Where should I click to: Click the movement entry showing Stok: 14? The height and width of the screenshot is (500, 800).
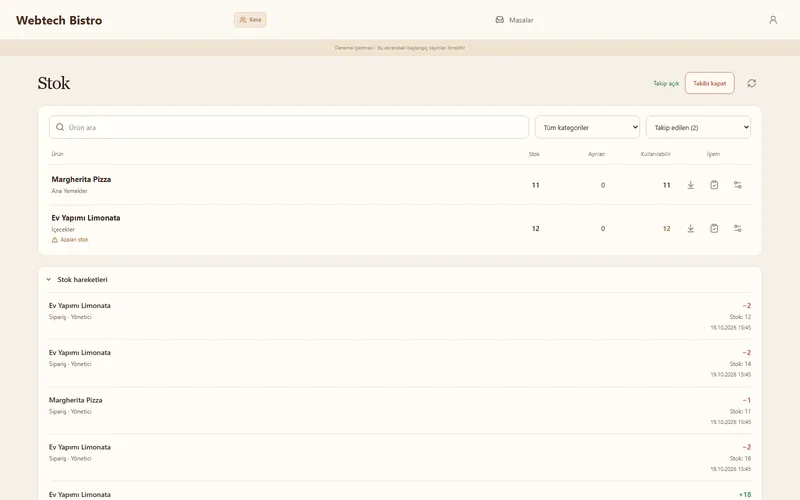pos(400,363)
